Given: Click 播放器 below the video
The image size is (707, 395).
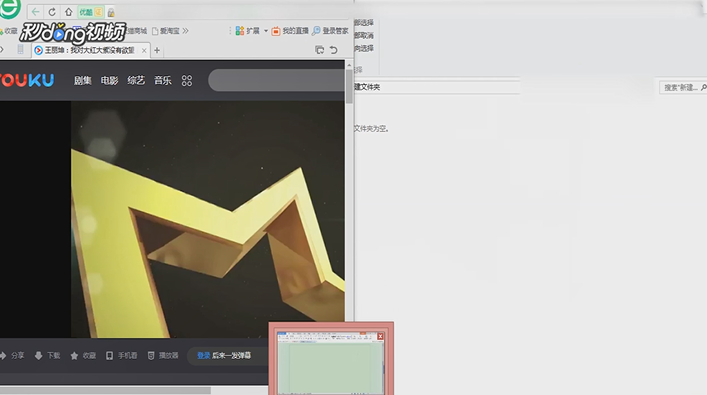Looking at the screenshot, I should [163, 355].
